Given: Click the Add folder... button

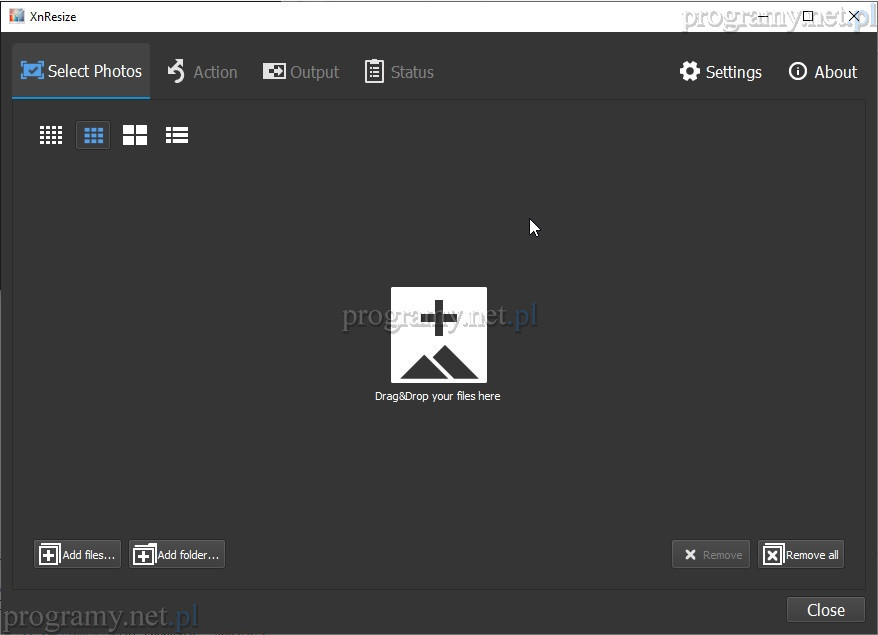Looking at the screenshot, I should [x=177, y=554].
